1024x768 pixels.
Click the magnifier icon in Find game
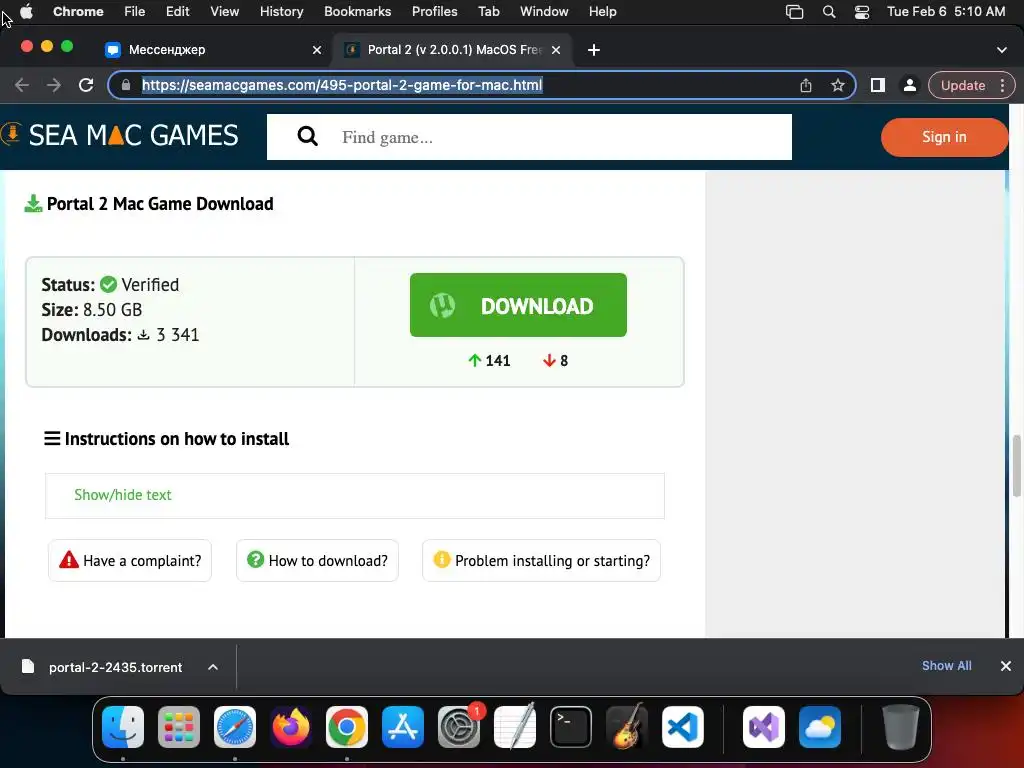click(308, 136)
